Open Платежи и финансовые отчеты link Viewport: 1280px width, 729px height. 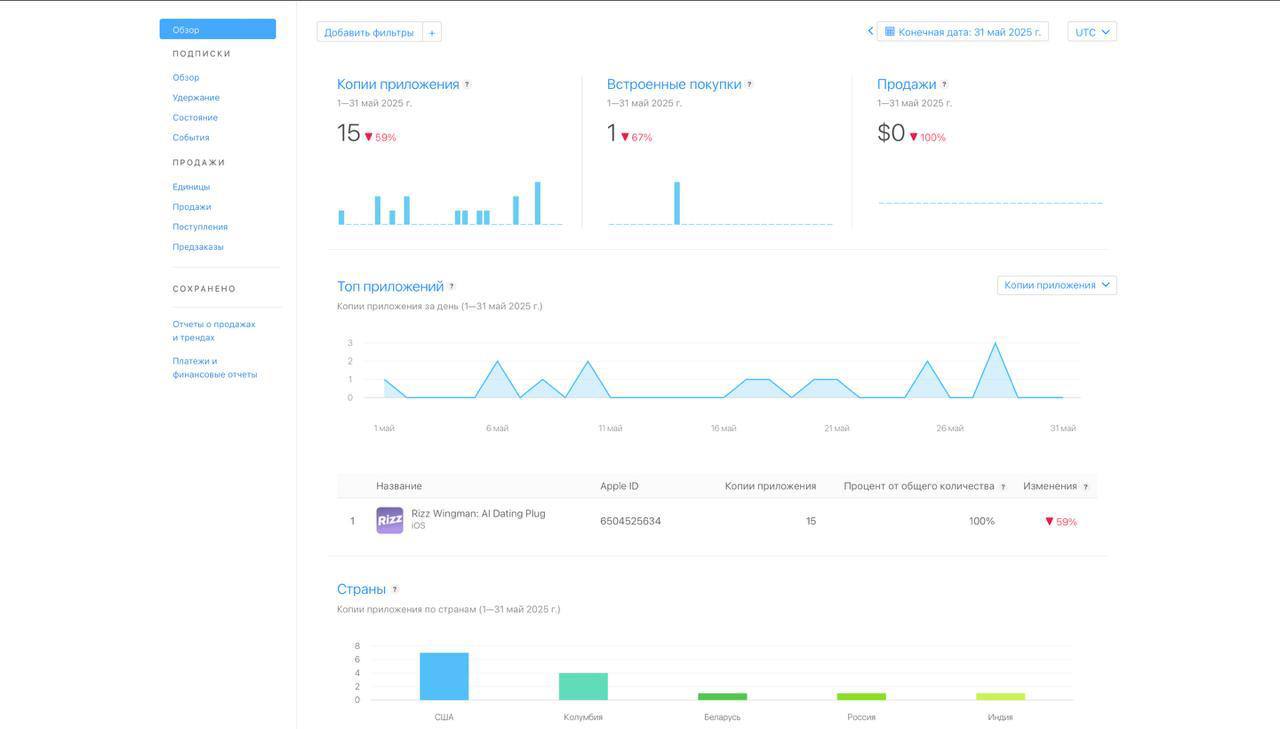coord(214,368)
